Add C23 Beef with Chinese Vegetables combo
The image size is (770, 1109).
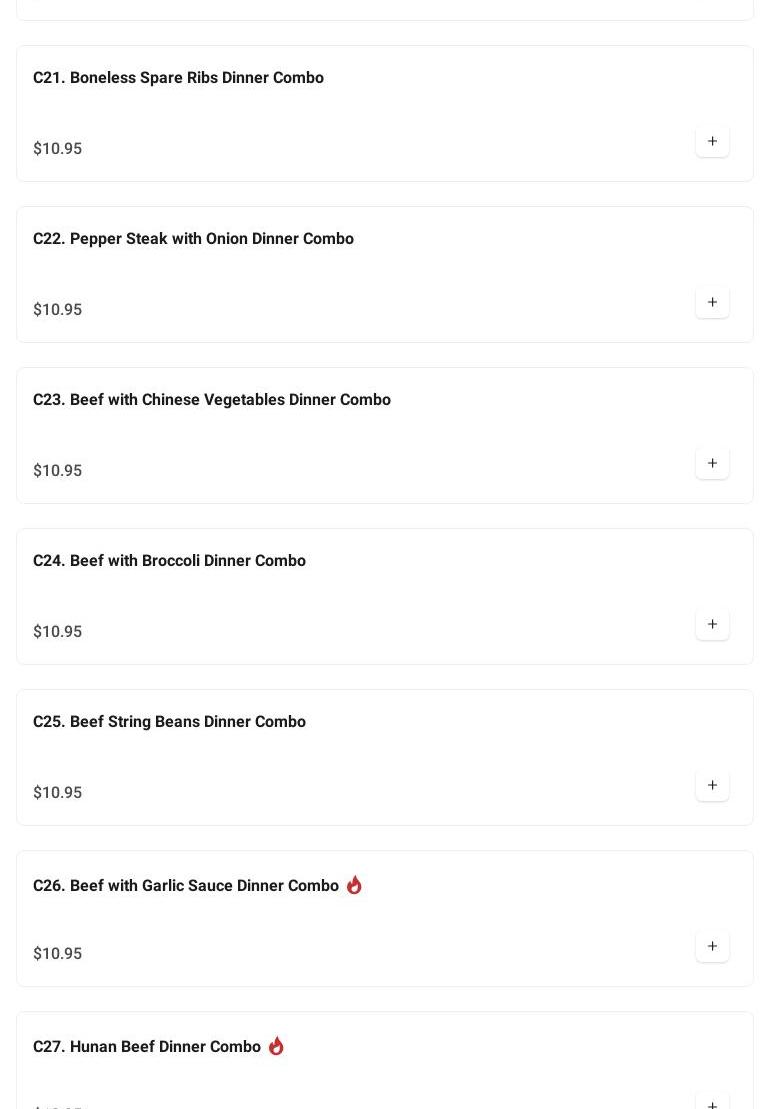(712, 464)
